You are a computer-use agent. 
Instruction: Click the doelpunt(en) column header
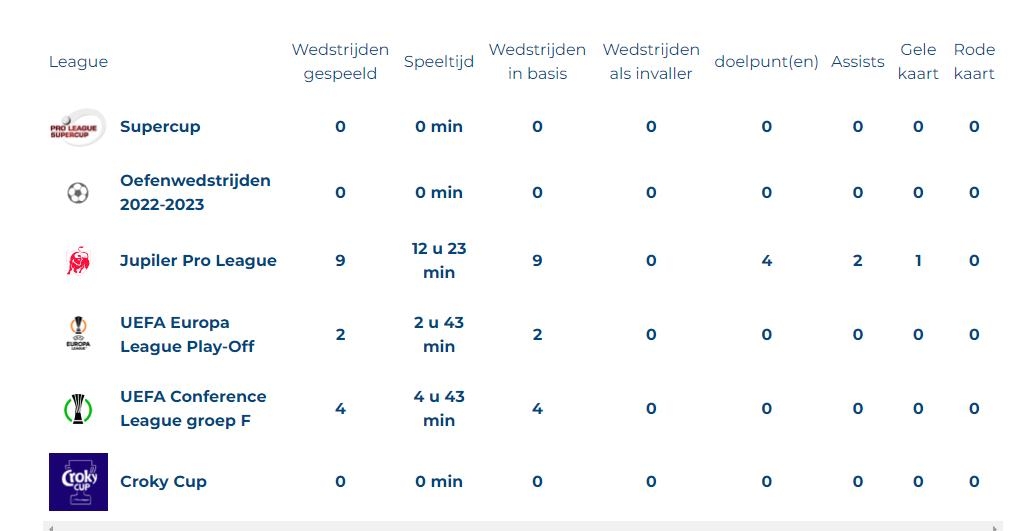coord(766,62)
